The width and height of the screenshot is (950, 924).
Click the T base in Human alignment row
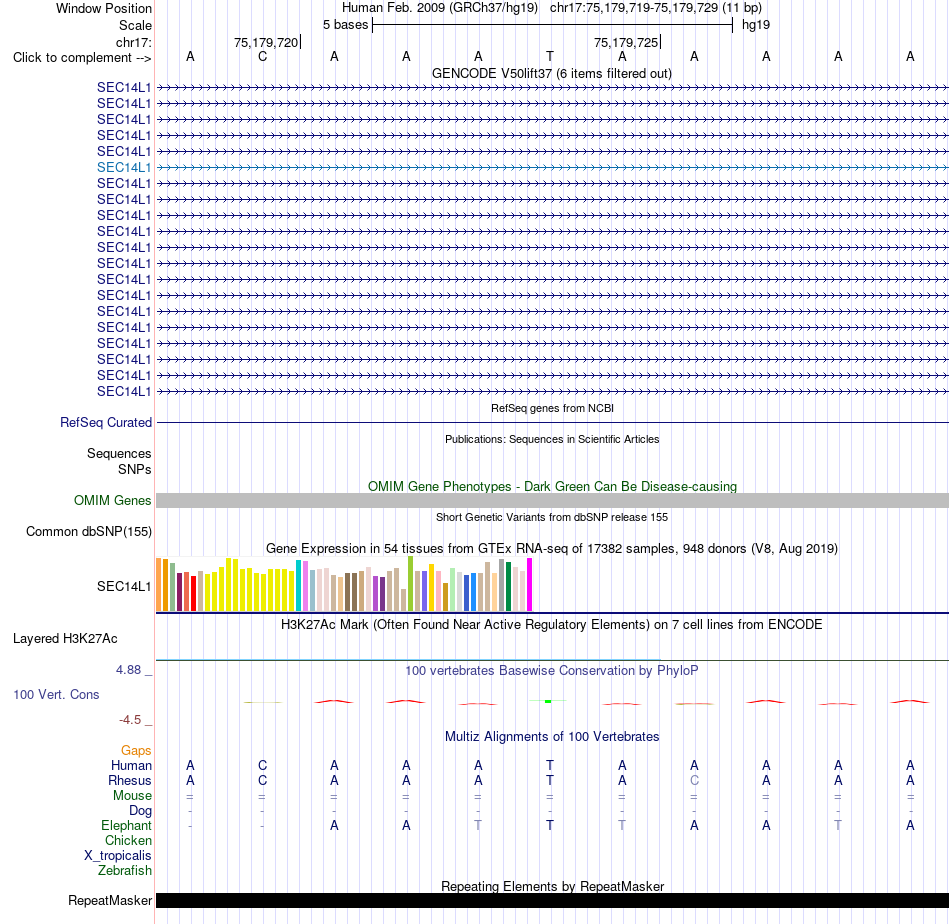pos(550,766)
